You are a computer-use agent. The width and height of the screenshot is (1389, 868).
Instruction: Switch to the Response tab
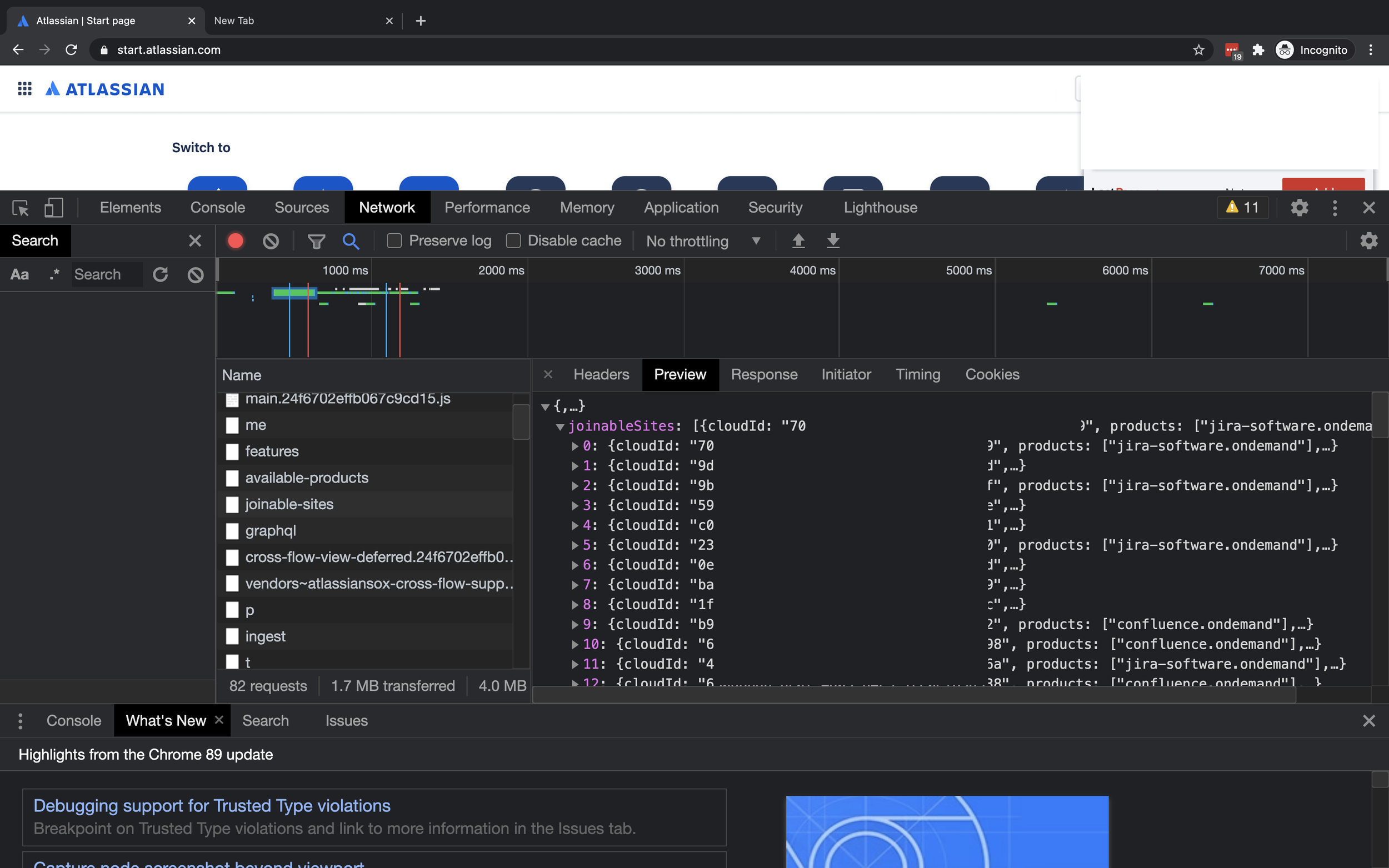click(x=764, y=374)
